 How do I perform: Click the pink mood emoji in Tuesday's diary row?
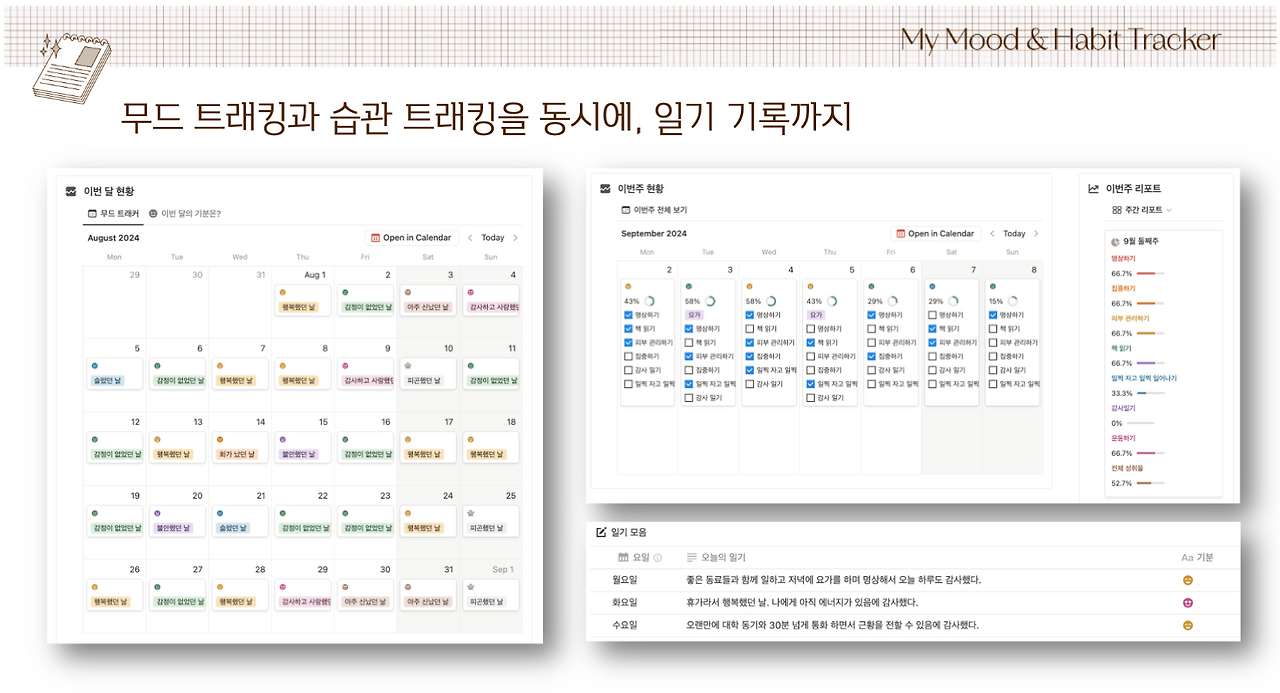coord(1187,601)
